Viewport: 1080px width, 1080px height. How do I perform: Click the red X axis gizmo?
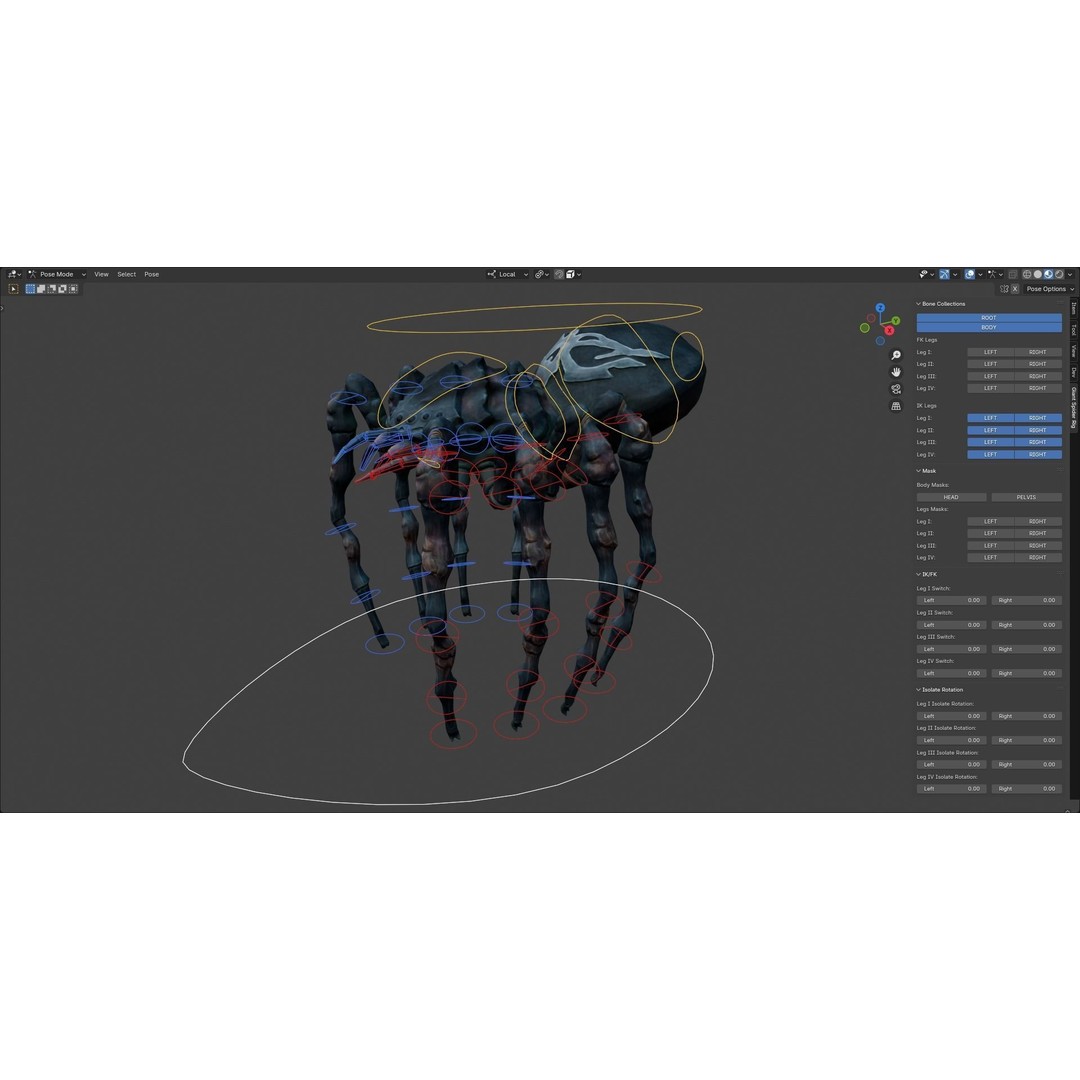click(889, 331)
